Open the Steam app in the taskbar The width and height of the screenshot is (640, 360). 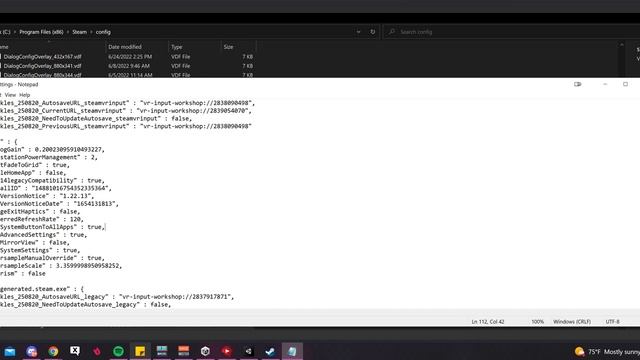coord(270,351)
